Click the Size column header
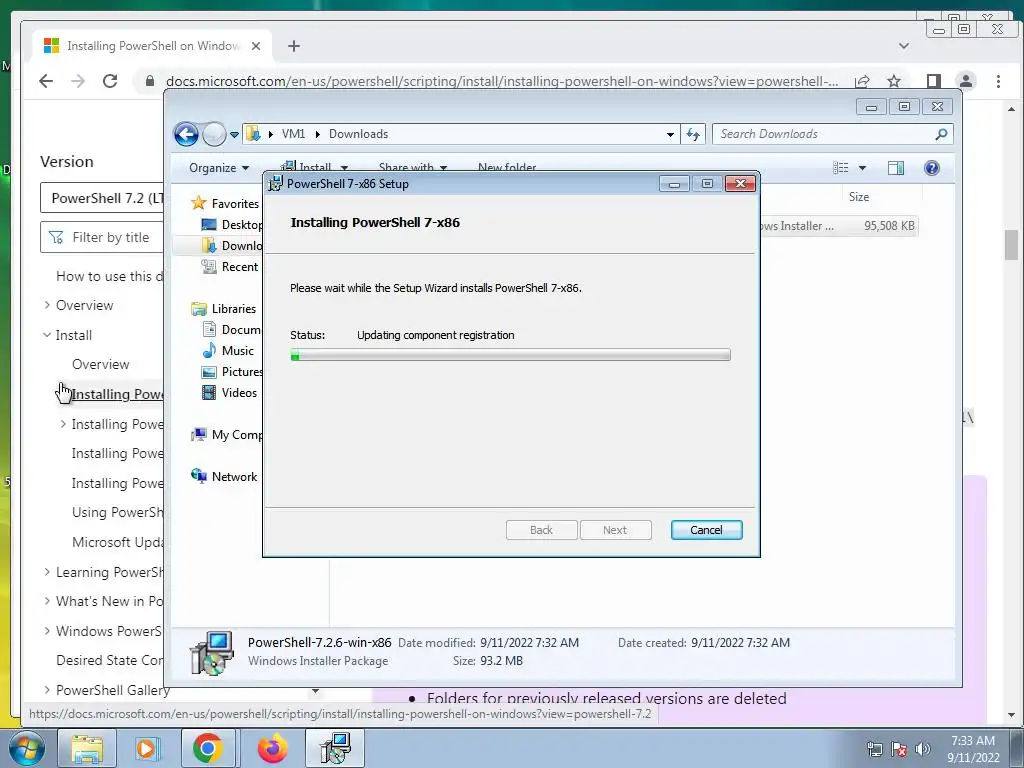 click(x=858, y=197)
